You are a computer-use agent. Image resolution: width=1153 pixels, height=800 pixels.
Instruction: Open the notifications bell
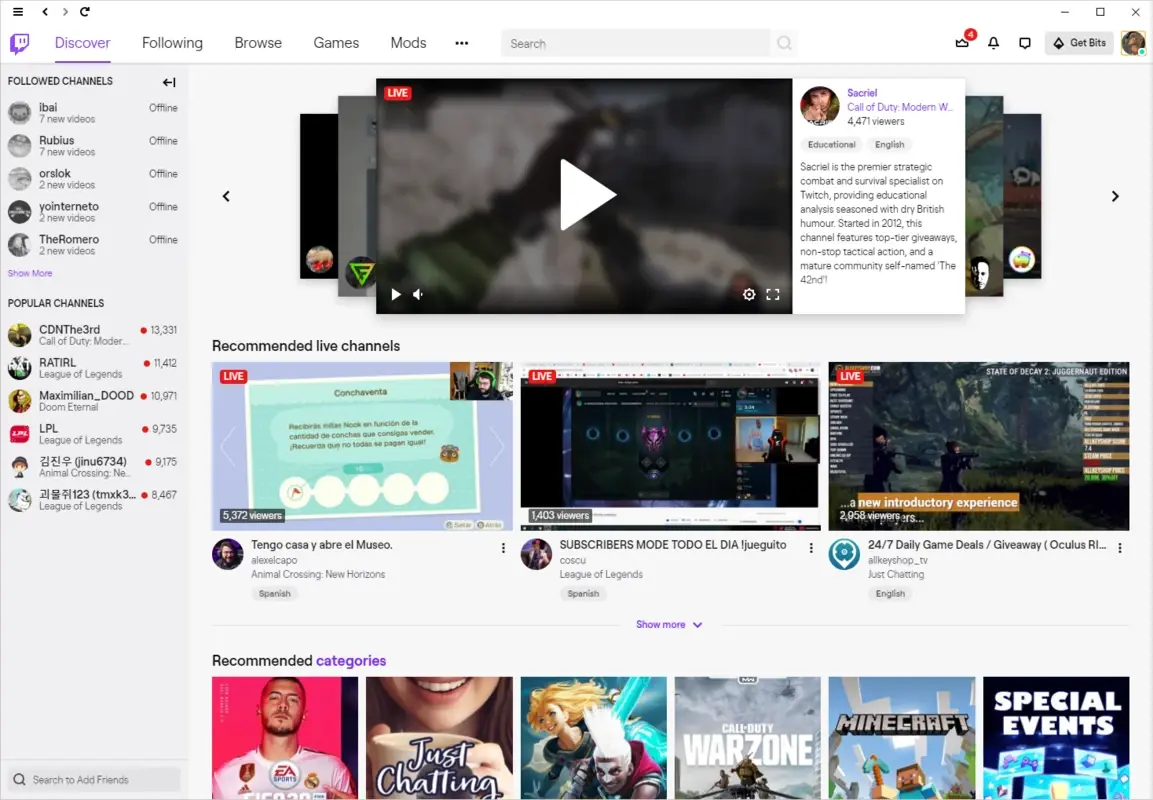coord(993,43)
